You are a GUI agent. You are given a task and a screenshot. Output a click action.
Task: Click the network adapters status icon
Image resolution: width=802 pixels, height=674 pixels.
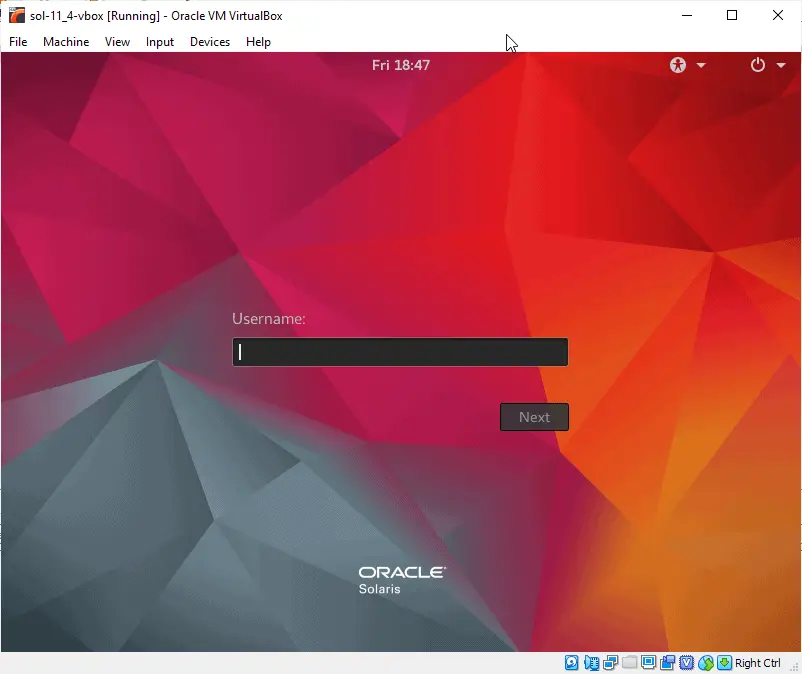(x=610, y=663)
